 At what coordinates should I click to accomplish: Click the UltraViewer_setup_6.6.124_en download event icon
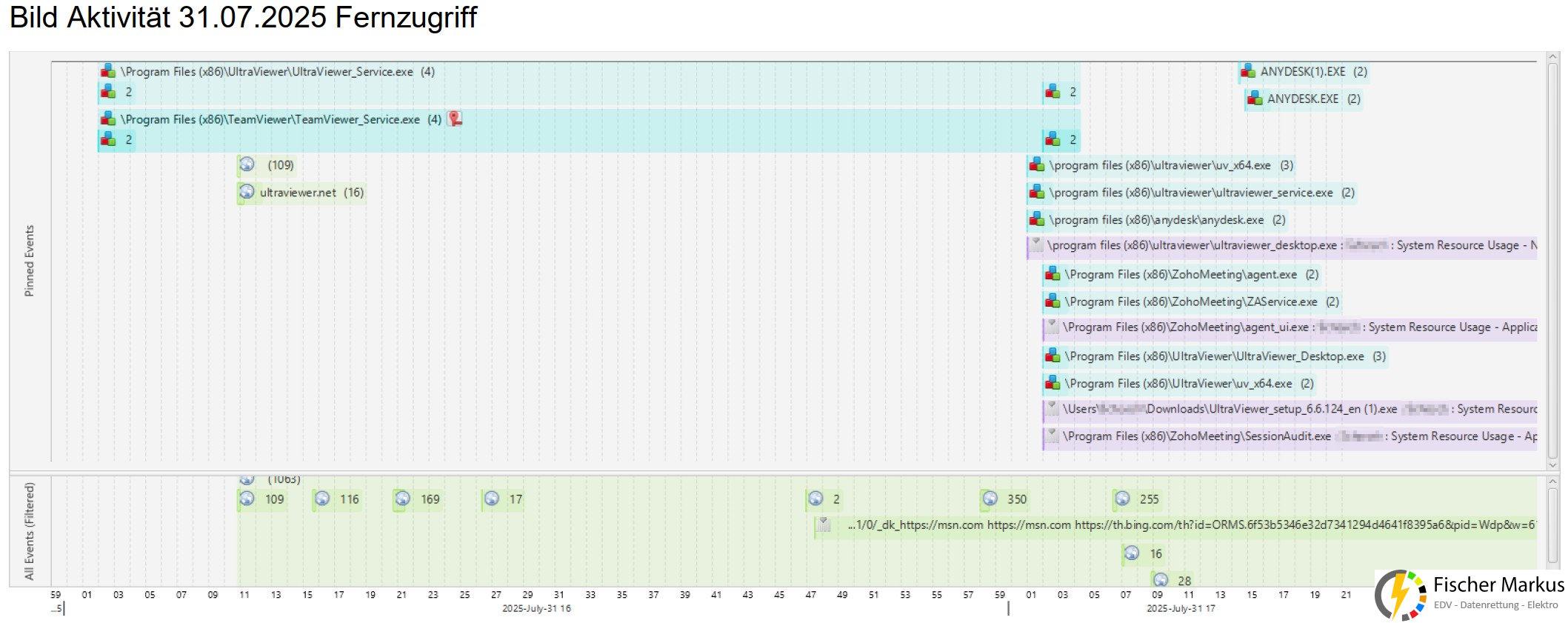(x=1052, y=408)
